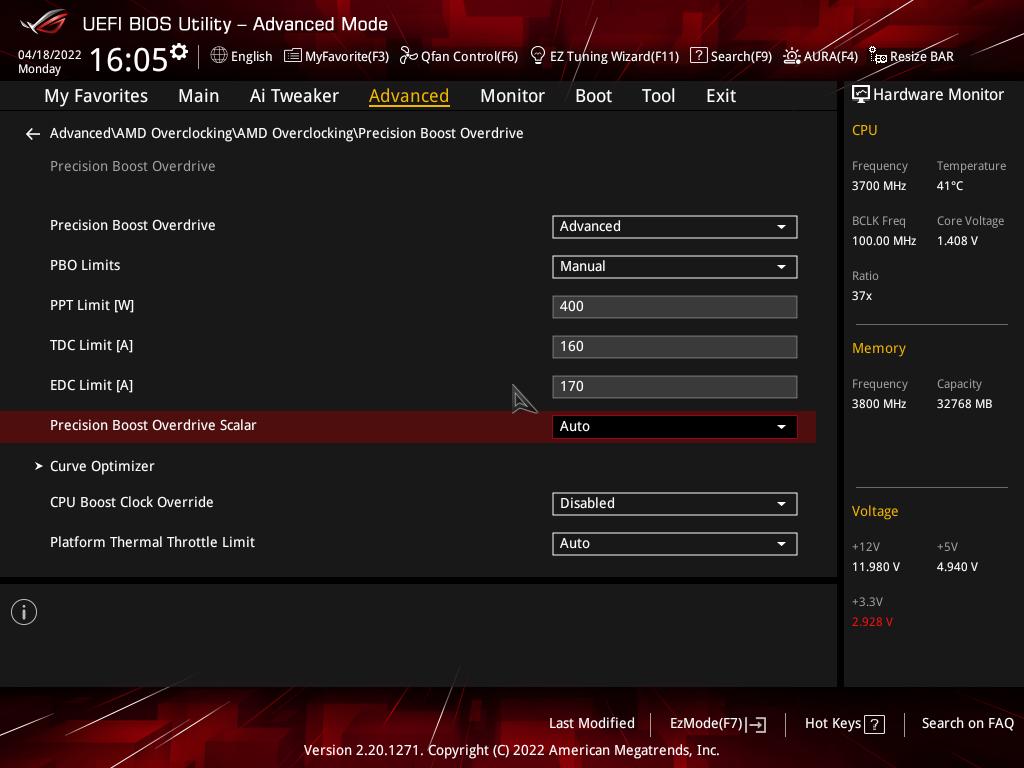The width and height of the screenshot is (1024, 768).
Task: Click the Hardware Monitor title
Action: pos(938,95)
